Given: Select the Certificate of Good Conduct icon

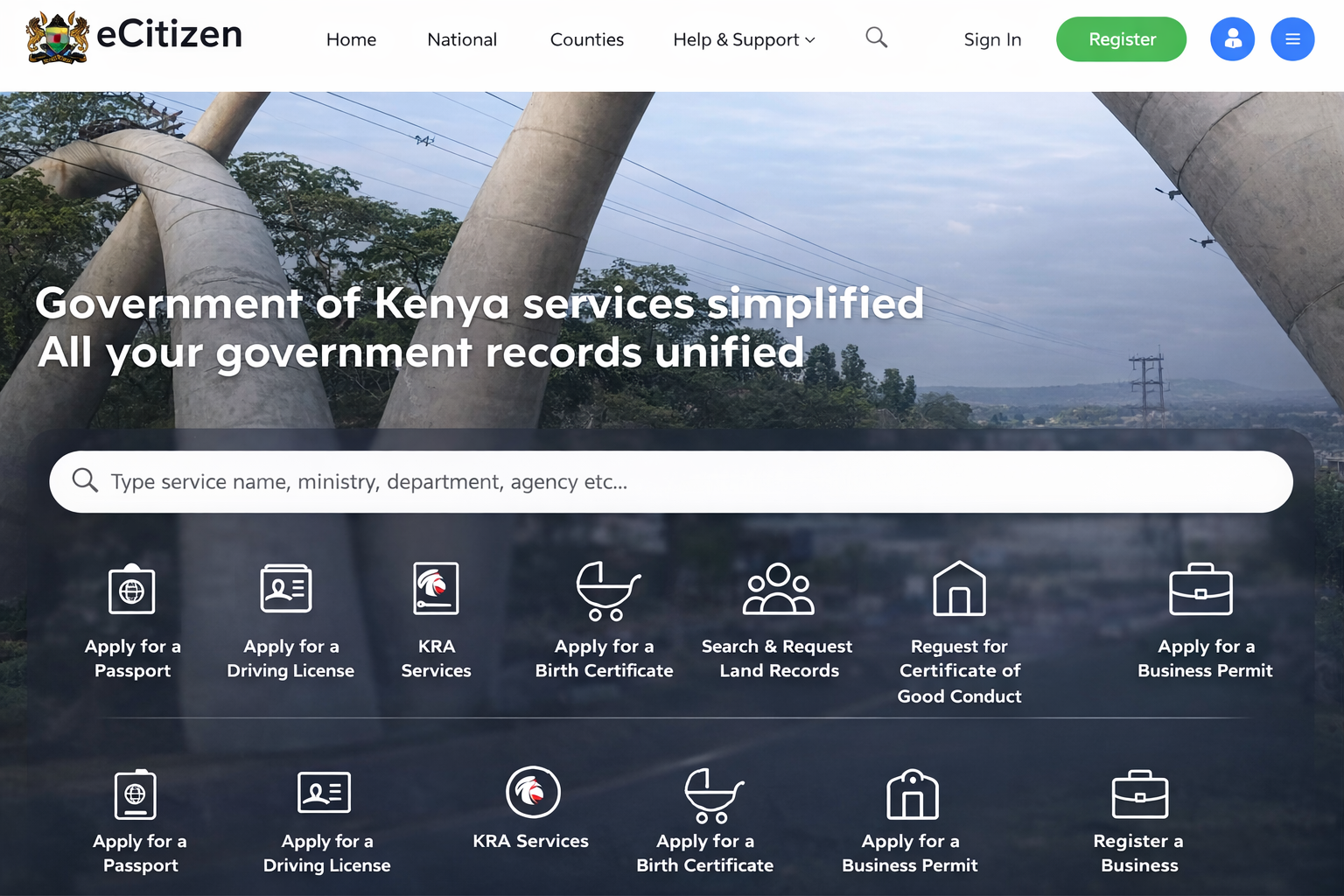Looking at the screenshot, I should point(959,589).
